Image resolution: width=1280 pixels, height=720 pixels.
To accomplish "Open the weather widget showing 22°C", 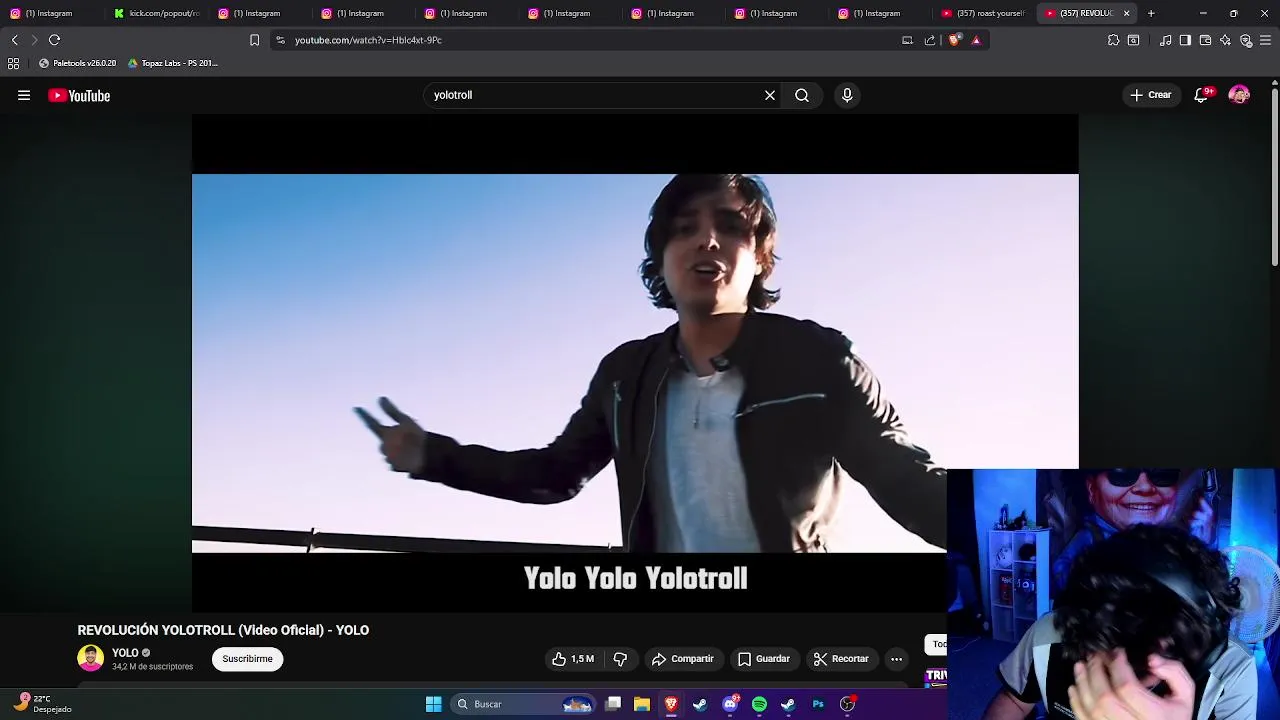I will tap(43, 704).
